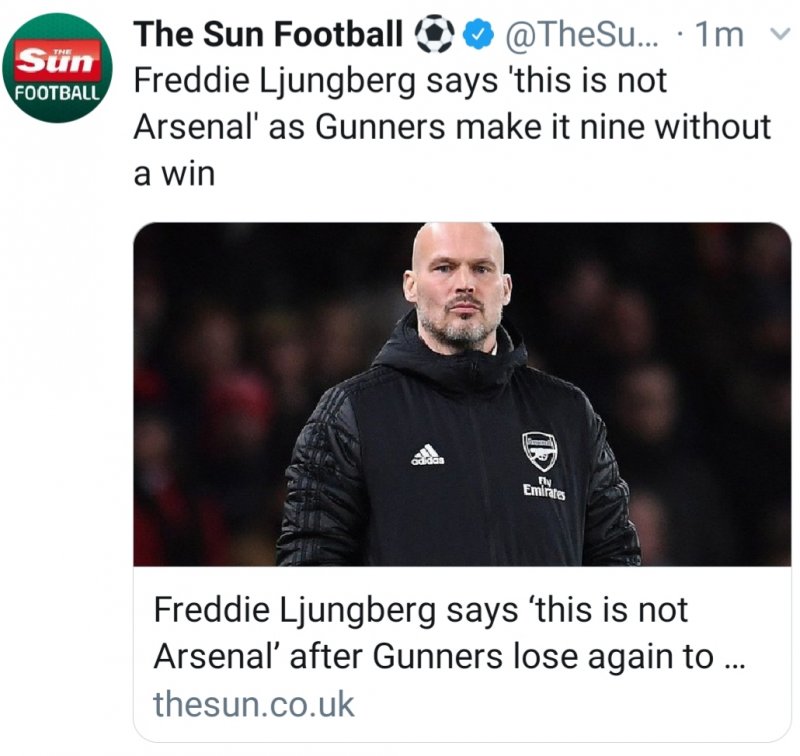Click the adidas logo on the jacket

point(427,456)
